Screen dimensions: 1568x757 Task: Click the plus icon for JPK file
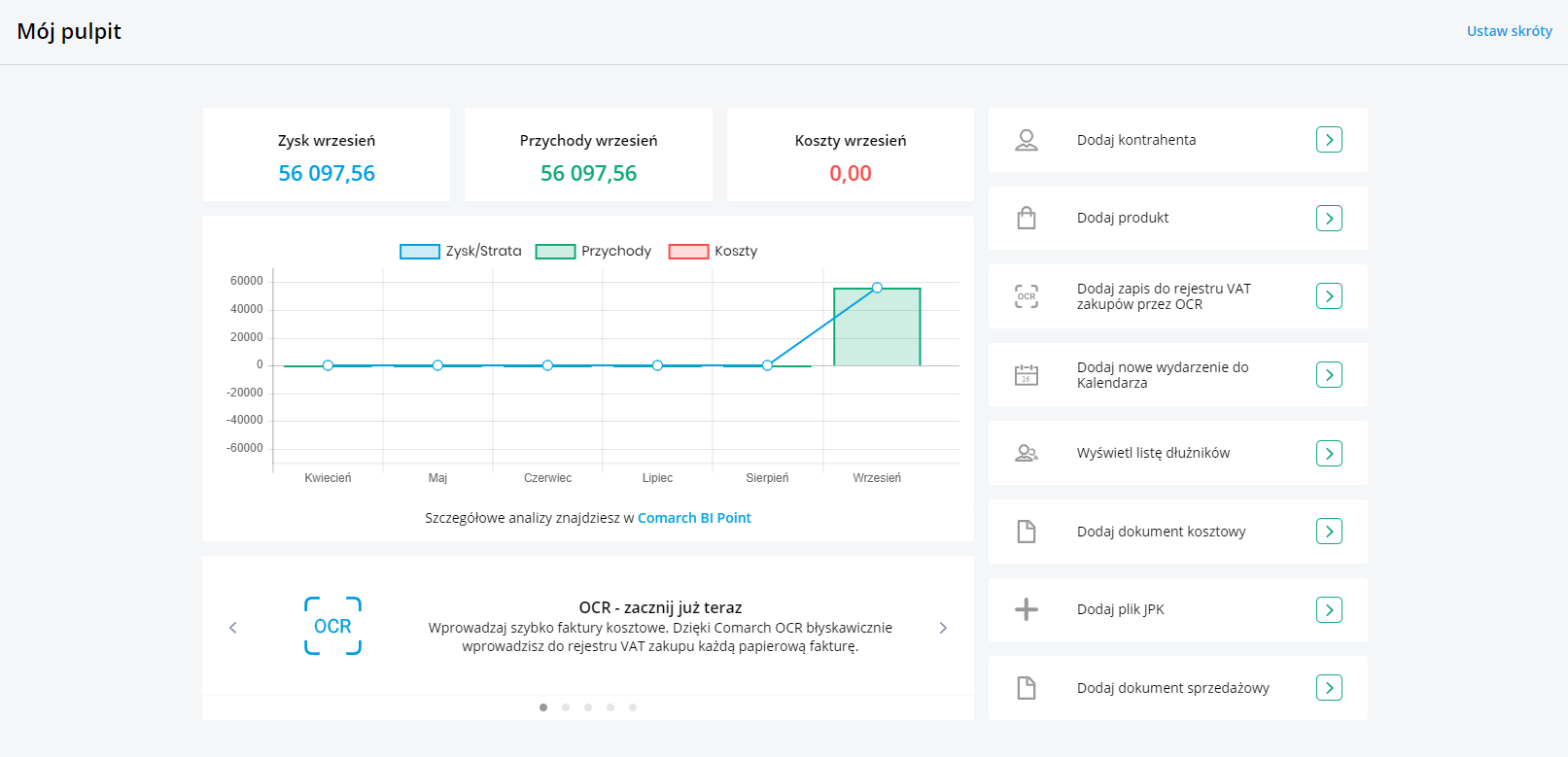coord(1026,609)
